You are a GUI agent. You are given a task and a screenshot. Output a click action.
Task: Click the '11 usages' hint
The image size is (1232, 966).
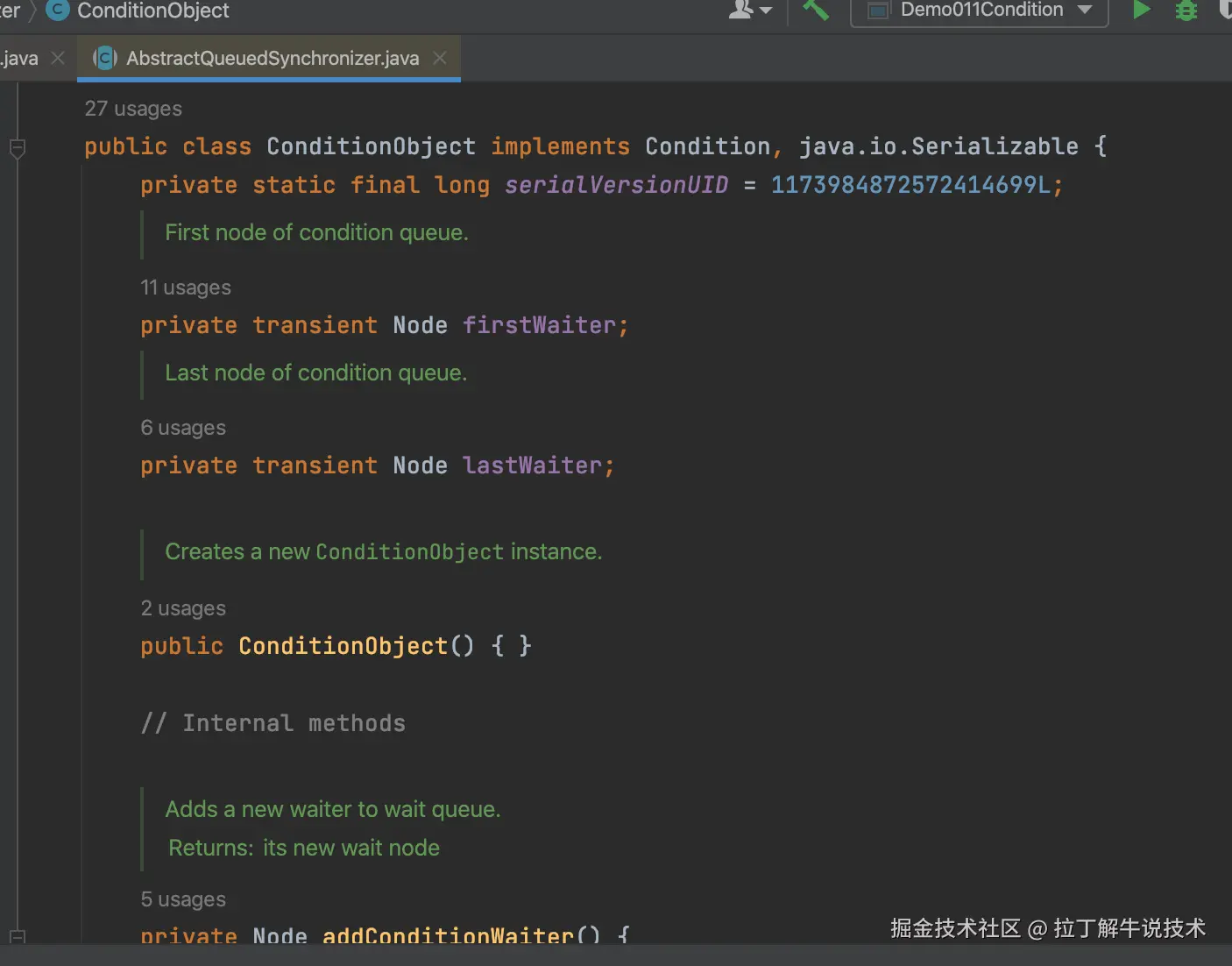pyautogui.click(x=186, y=288)
